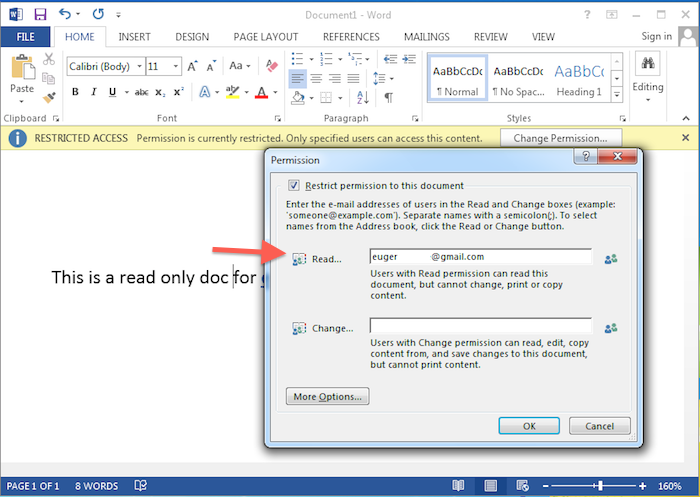
Task: Expand the Numbering list dropdown
Action: pyautogui.click(x=340, y=59)
